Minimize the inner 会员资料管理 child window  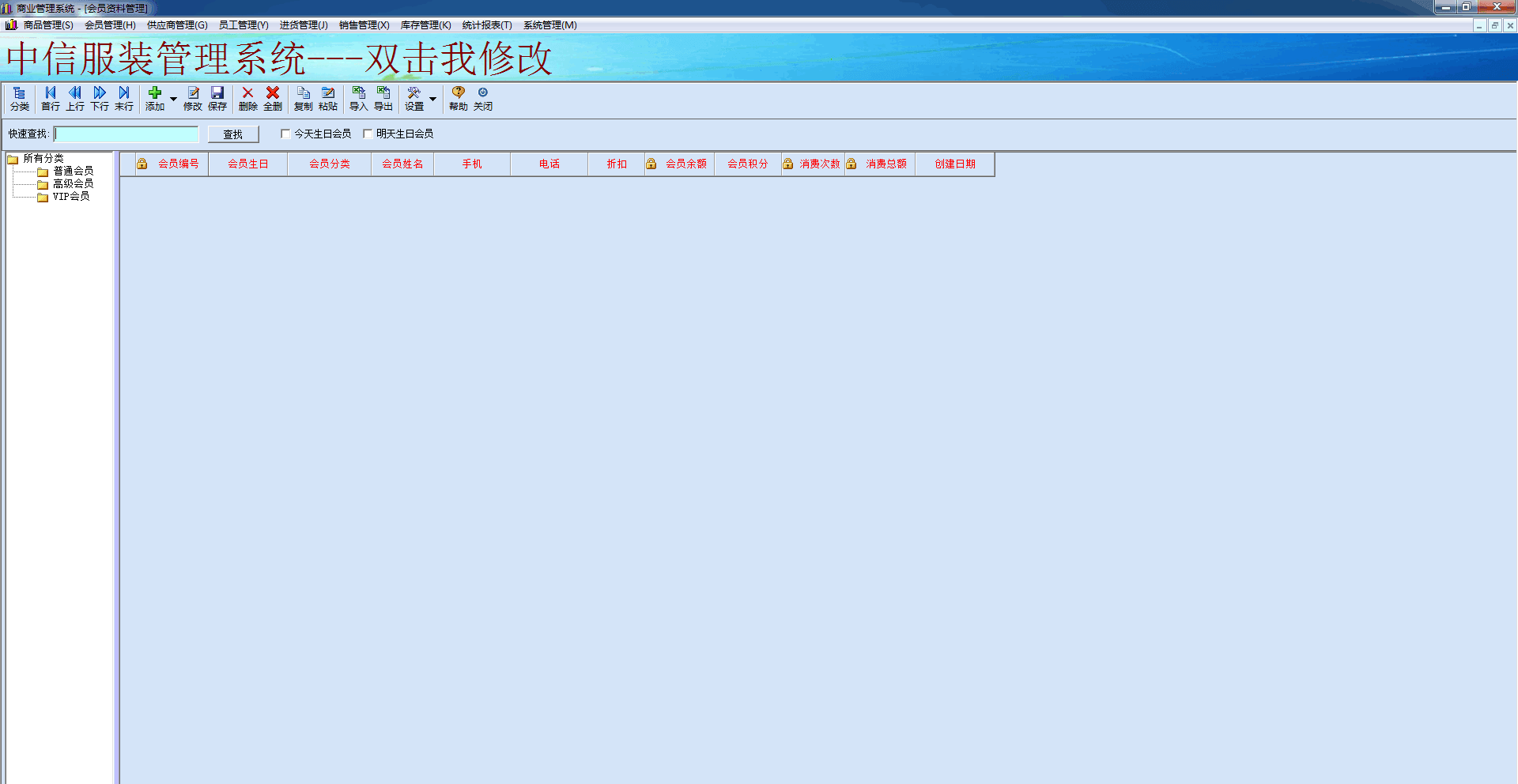click(x=1479, y=26)
